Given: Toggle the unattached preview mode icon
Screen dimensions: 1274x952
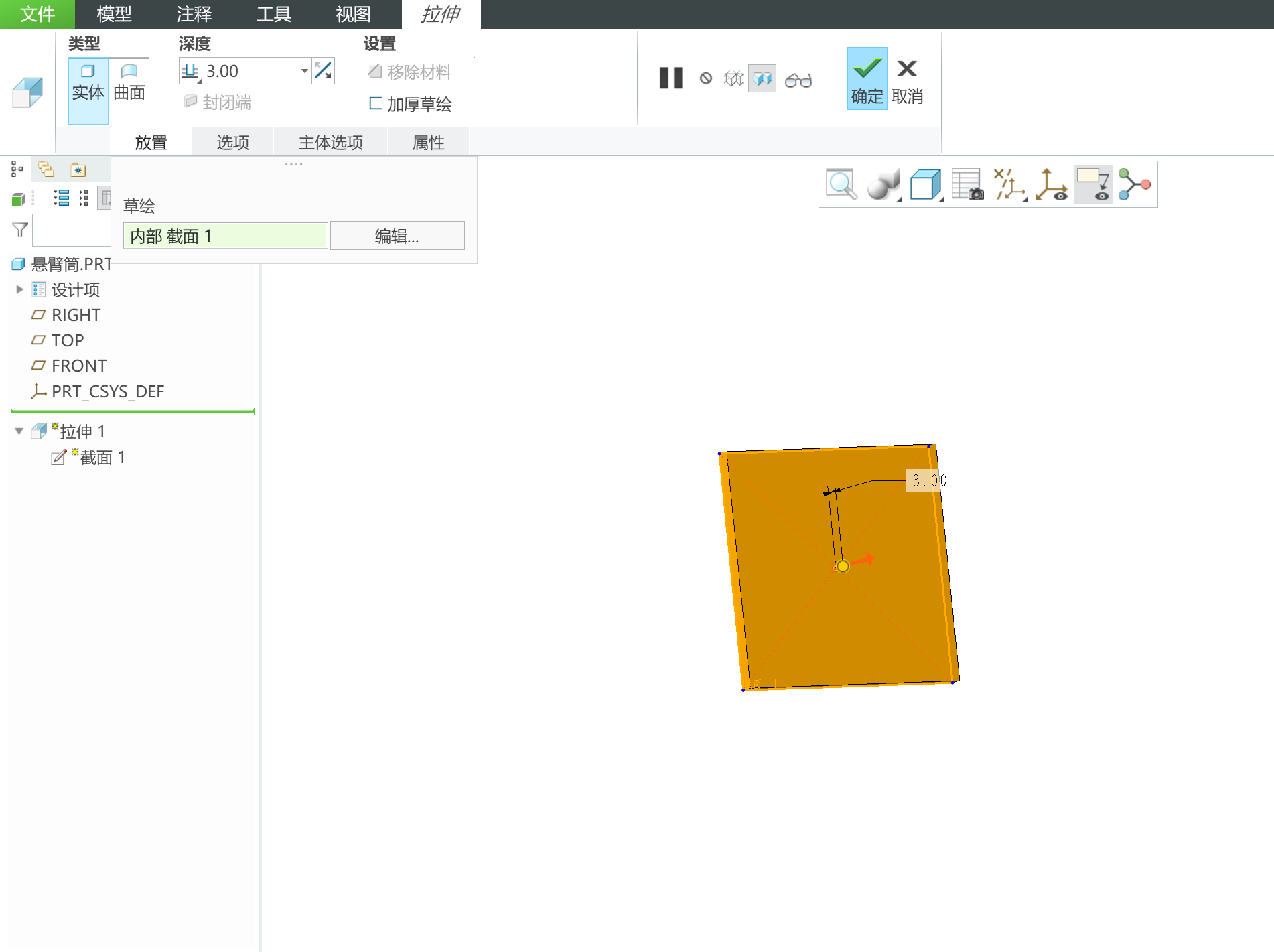Looking at the screenshot, I should (733, 79).
